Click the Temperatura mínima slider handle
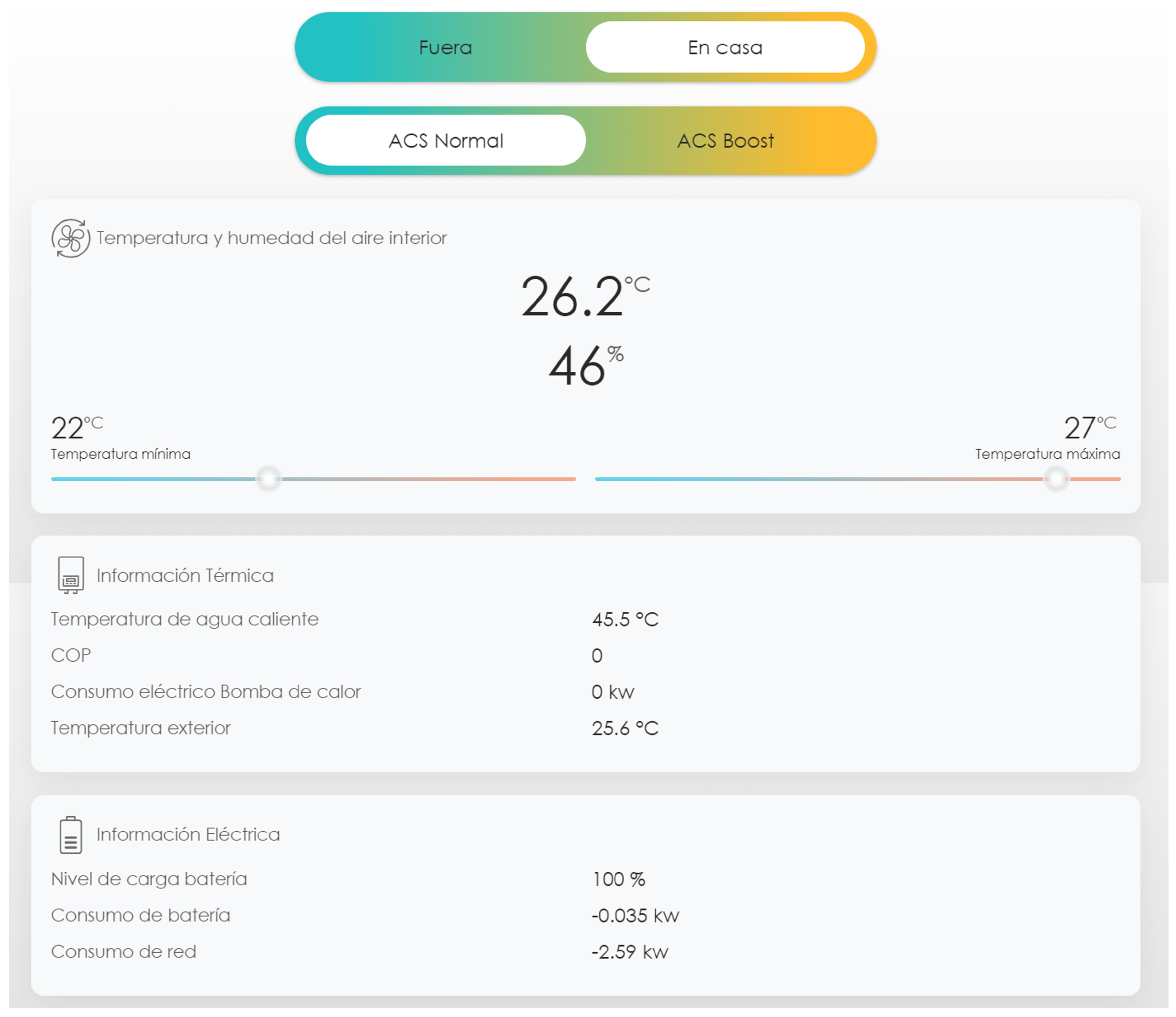The height and width of the screenshot is (1017, 1176). coord(268,479)
